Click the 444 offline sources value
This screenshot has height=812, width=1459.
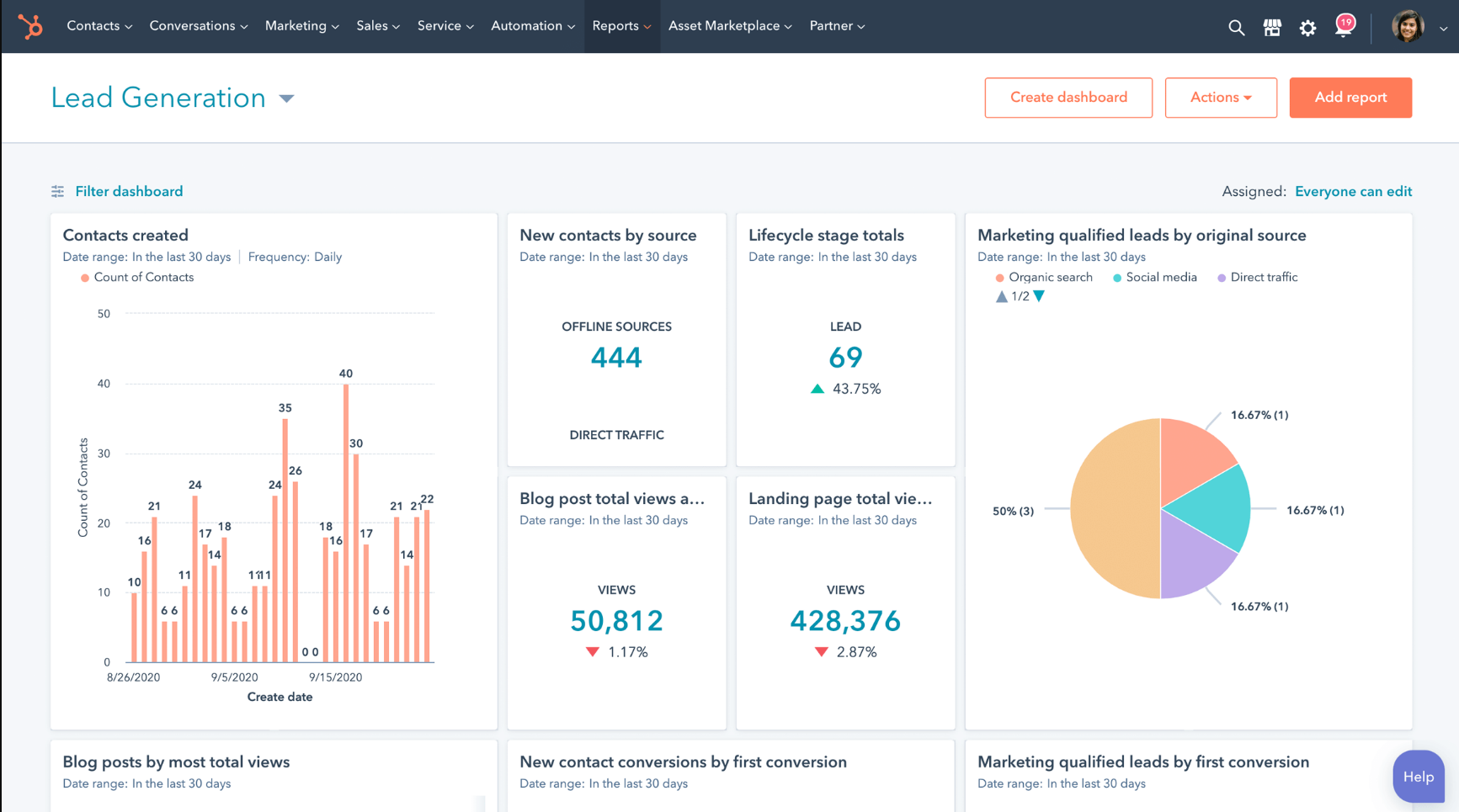click(x=616, y=358)
